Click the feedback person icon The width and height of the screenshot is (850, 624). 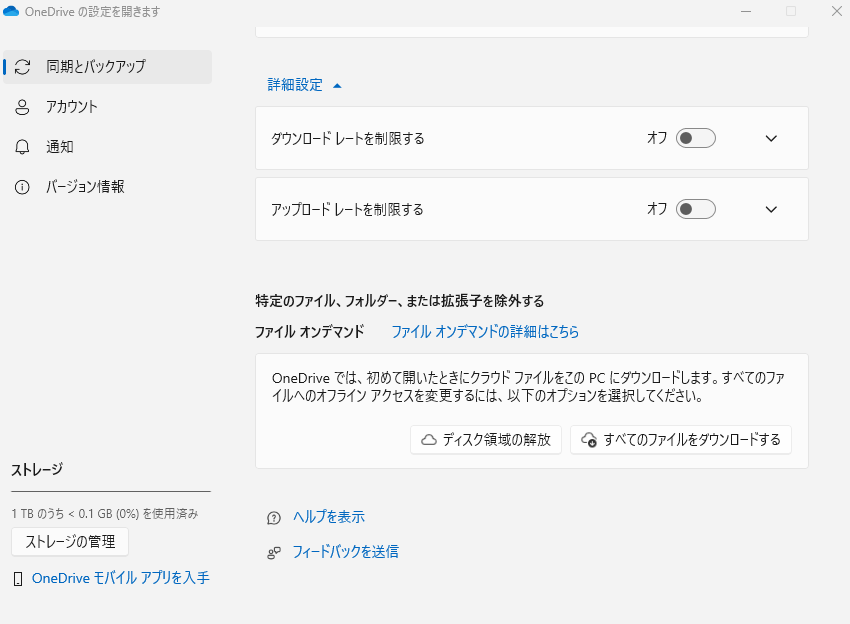click(x=274, y=552)
